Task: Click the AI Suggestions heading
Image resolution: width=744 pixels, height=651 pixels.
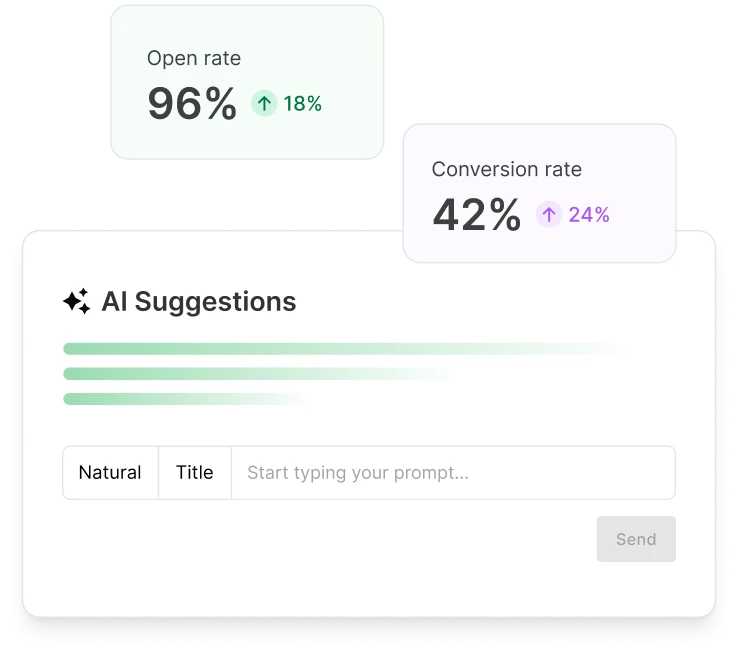Action: click(x=199, y=302)
